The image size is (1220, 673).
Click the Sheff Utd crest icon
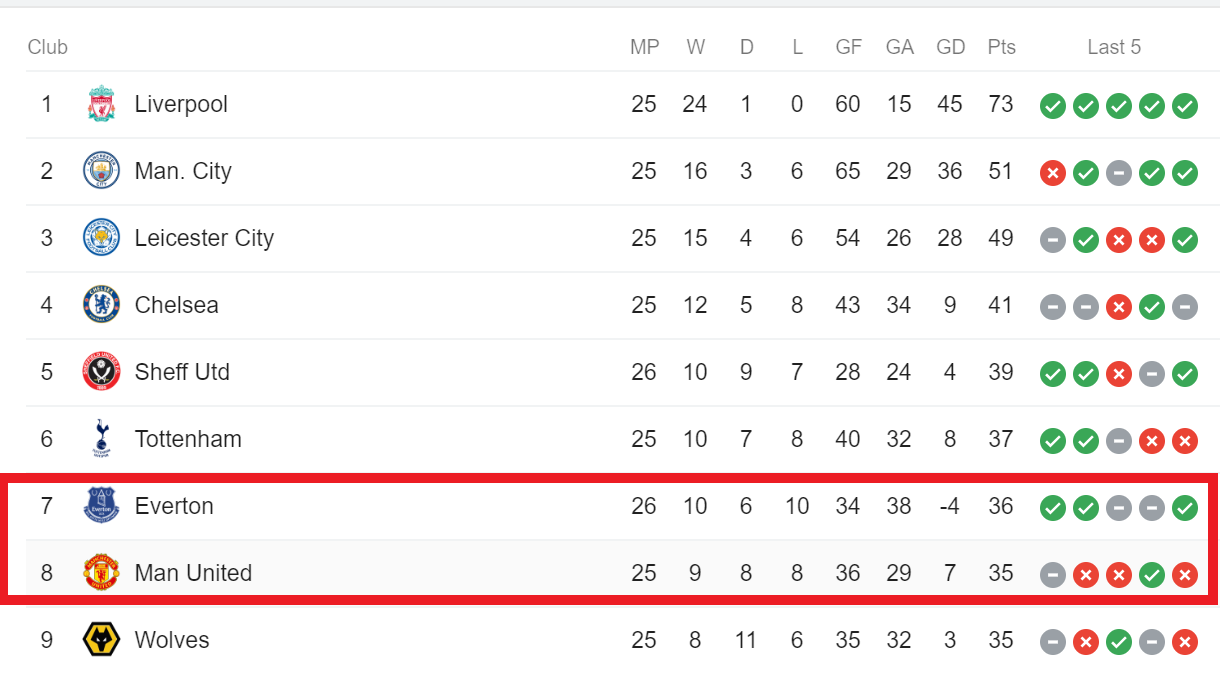(101, 372)
